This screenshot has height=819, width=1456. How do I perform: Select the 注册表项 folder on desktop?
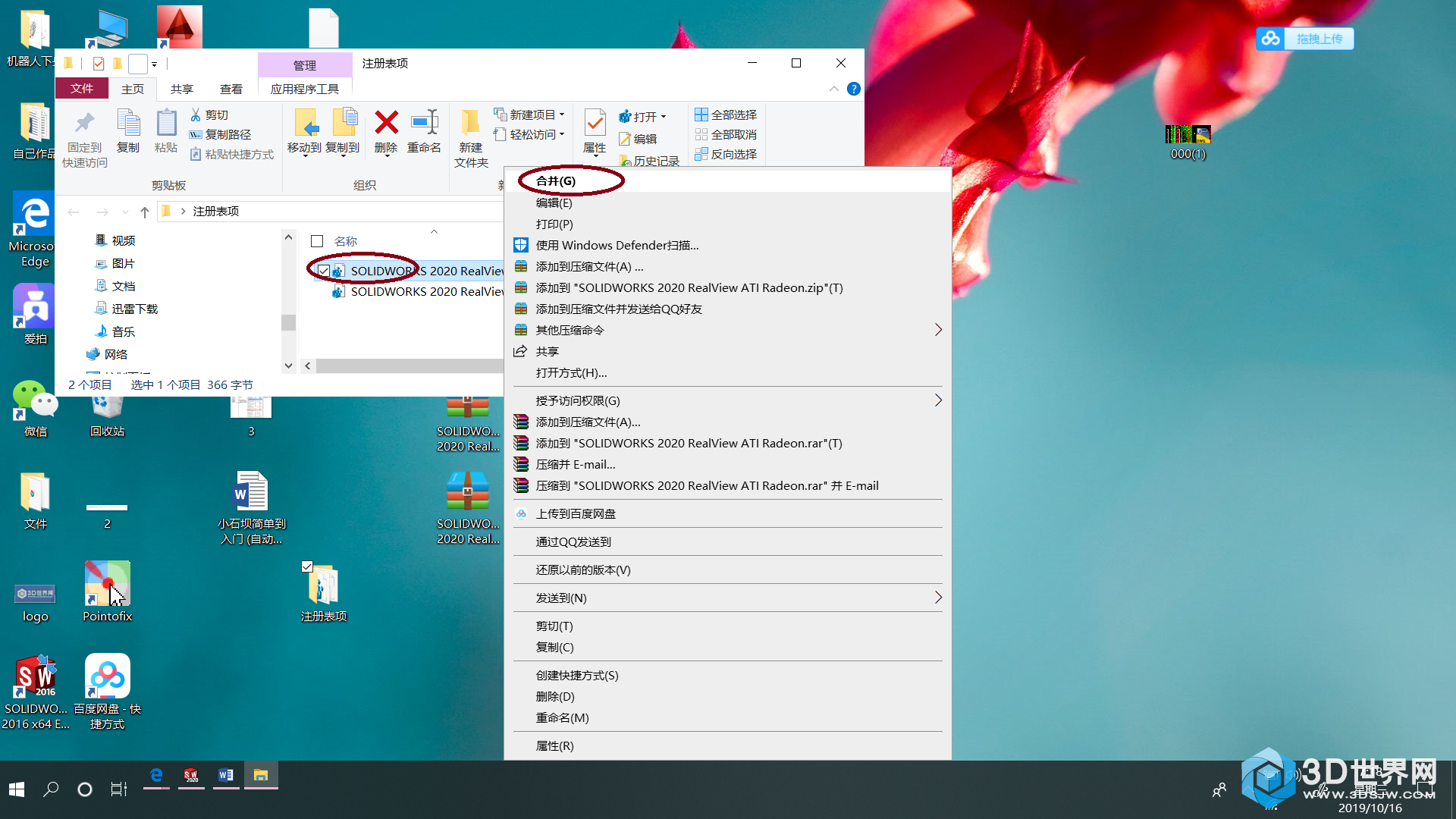click(324, 591)
